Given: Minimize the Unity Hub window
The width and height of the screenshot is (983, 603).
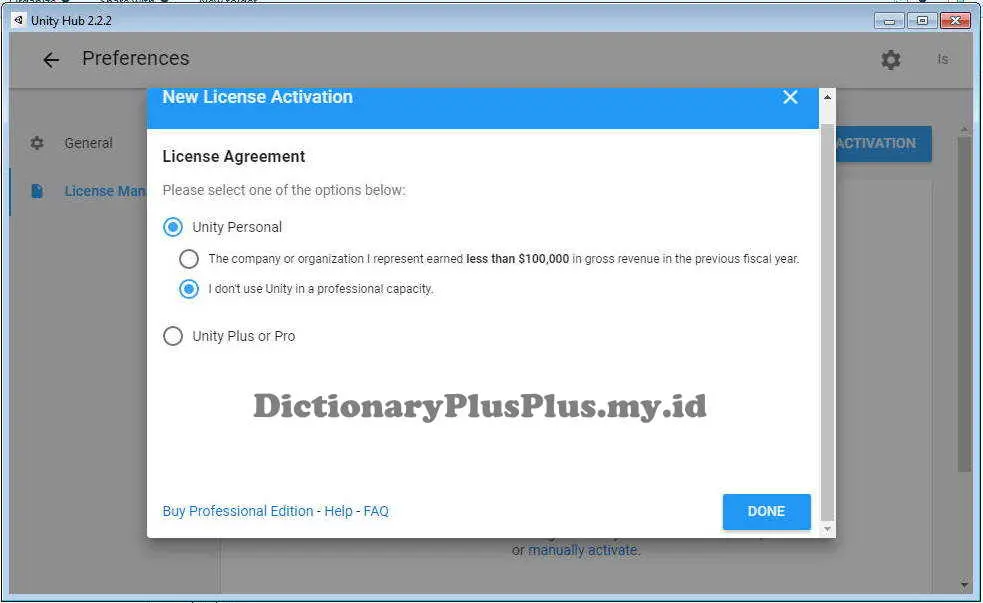Looking at the screenshot, I should 889,21.
